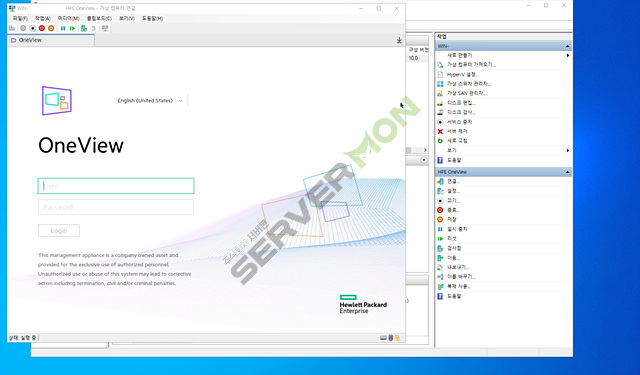This screenshot has height=375, width=640.
Task: Shut down the VM with the red toolbar icon
Action: pyautogui.click(x=42, y=28)
